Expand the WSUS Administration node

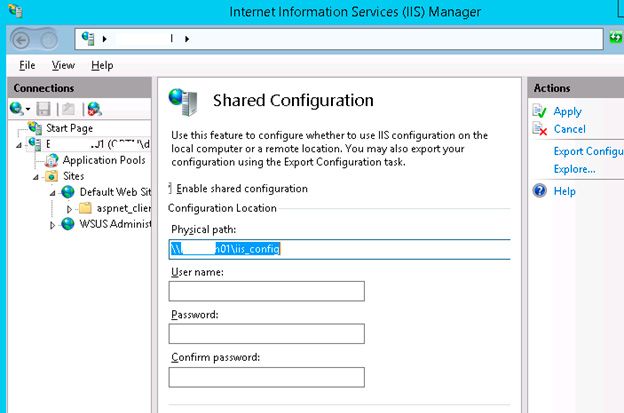point(52,225)
